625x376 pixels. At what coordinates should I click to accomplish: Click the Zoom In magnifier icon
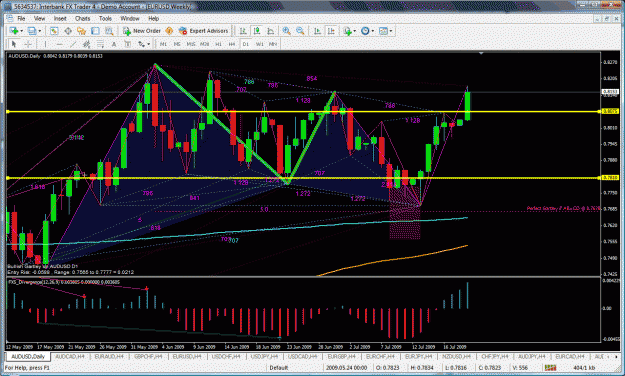point(286,31)
